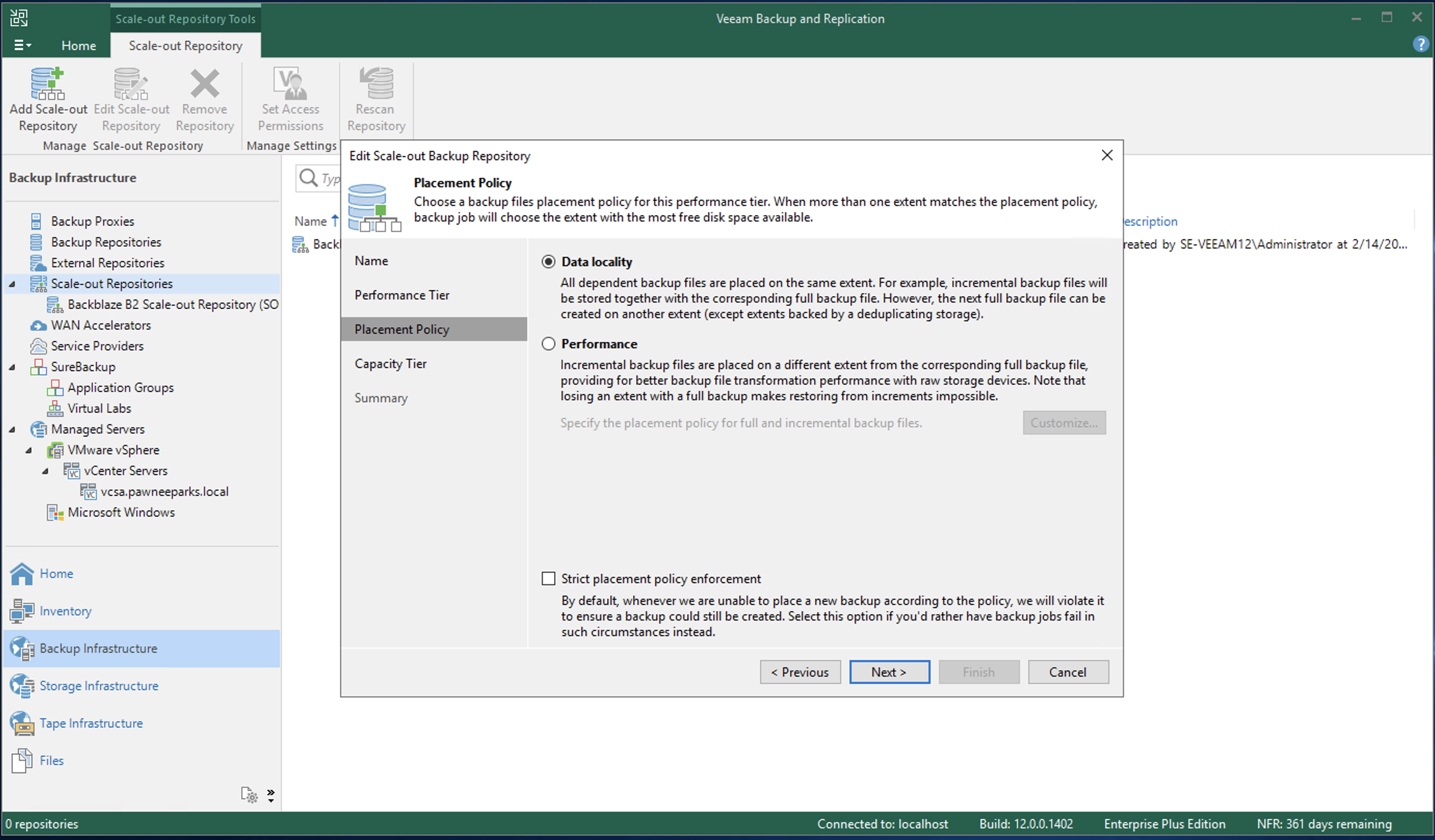Select vCenter Servers tree item
1435x840 pixels.
tap(125, 470)
